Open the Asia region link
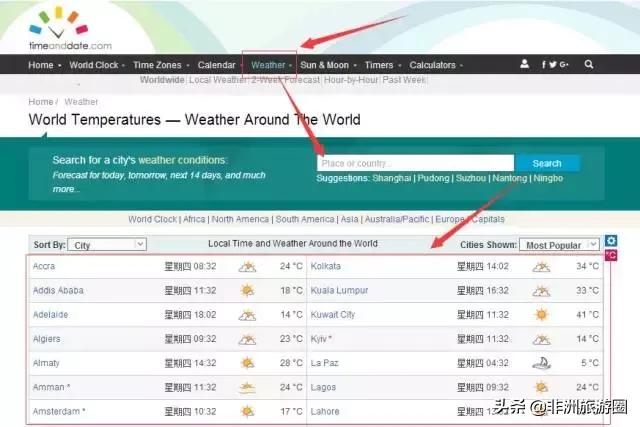The image size is (640, 427). [349, 219]
